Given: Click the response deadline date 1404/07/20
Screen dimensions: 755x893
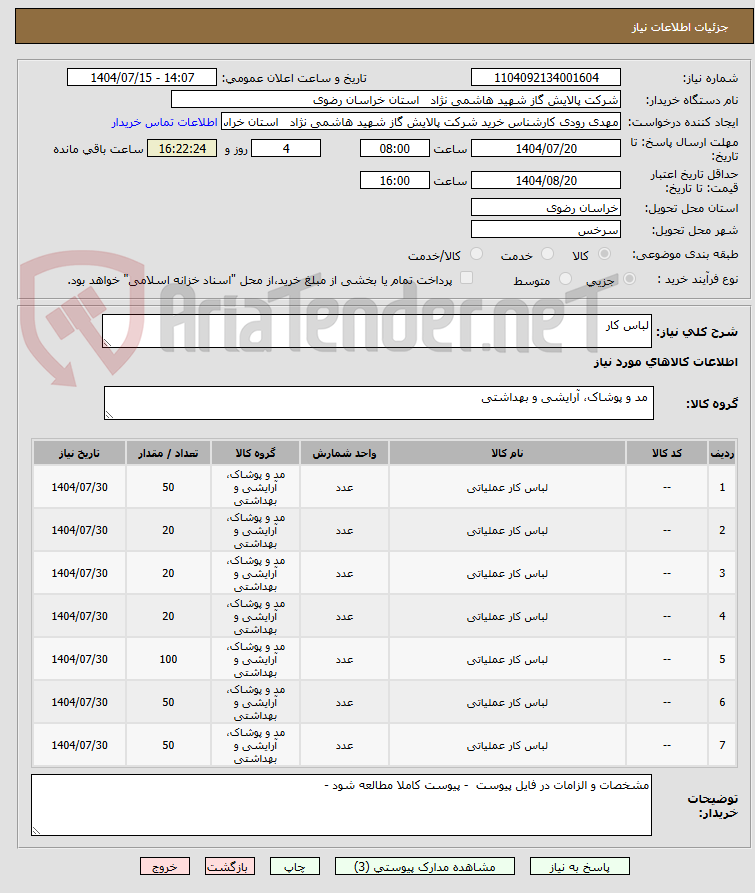Looking at the screenshot, I should click(545, 149).
